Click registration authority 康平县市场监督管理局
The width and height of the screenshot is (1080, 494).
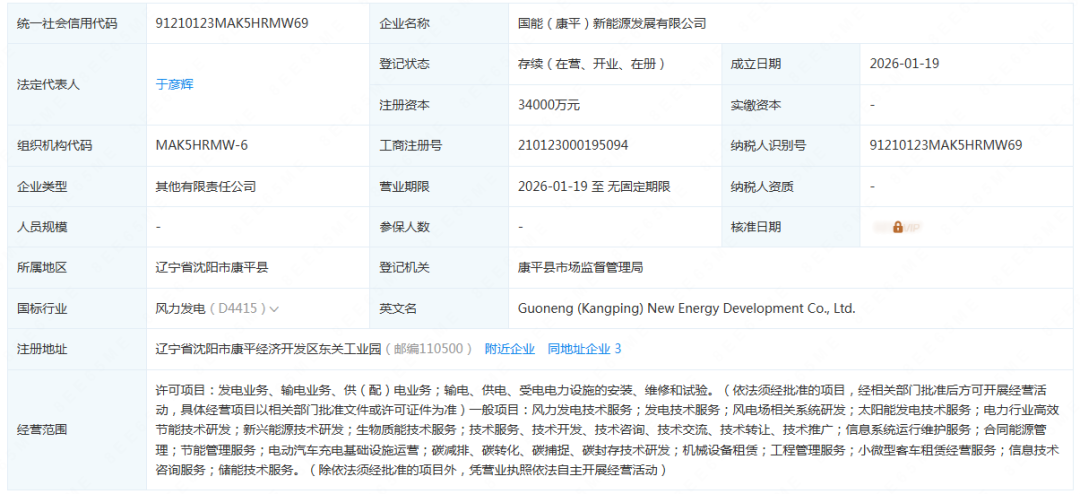[x=580, y=268]
